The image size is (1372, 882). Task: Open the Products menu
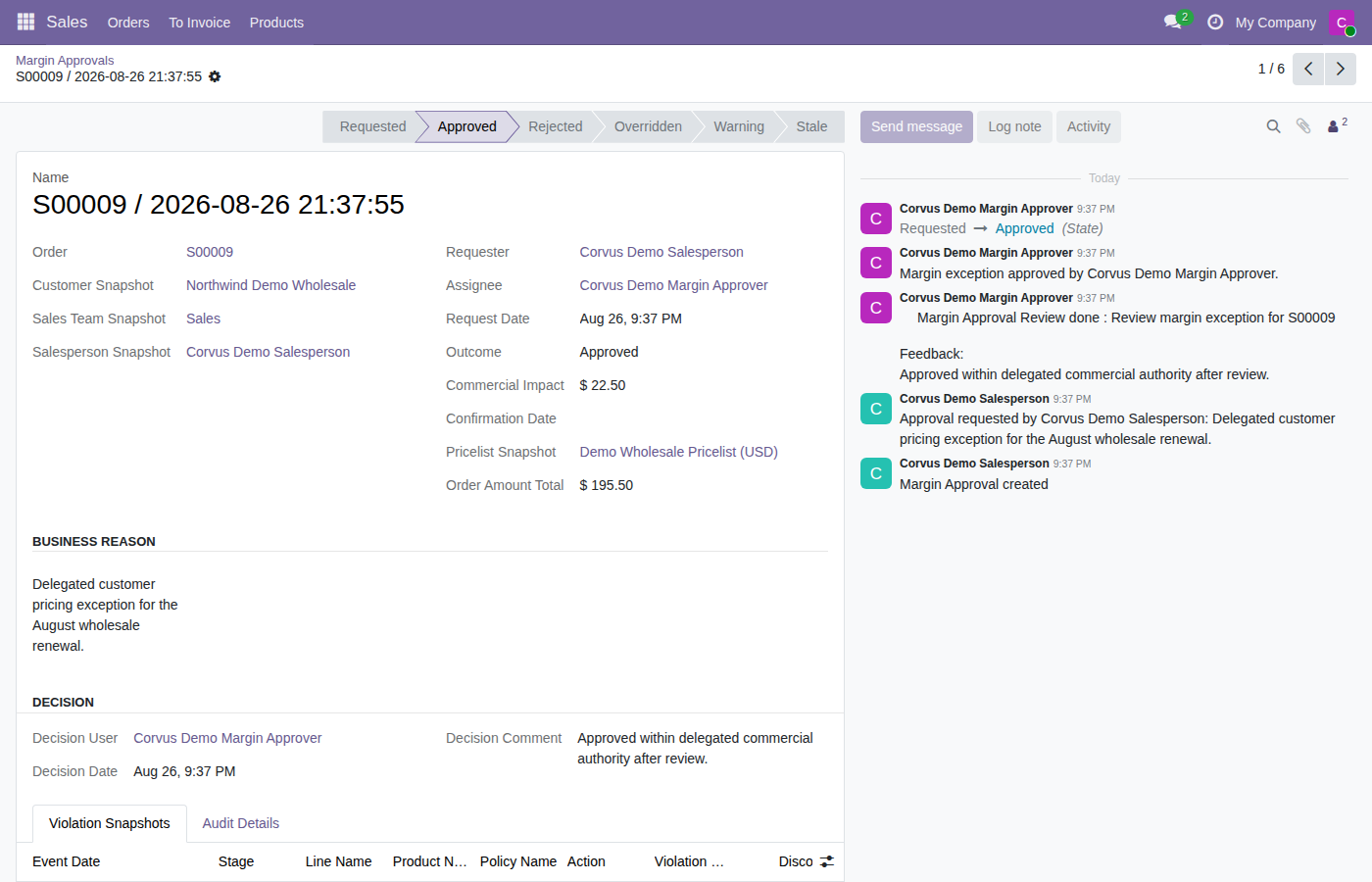[x=276, y=23]
